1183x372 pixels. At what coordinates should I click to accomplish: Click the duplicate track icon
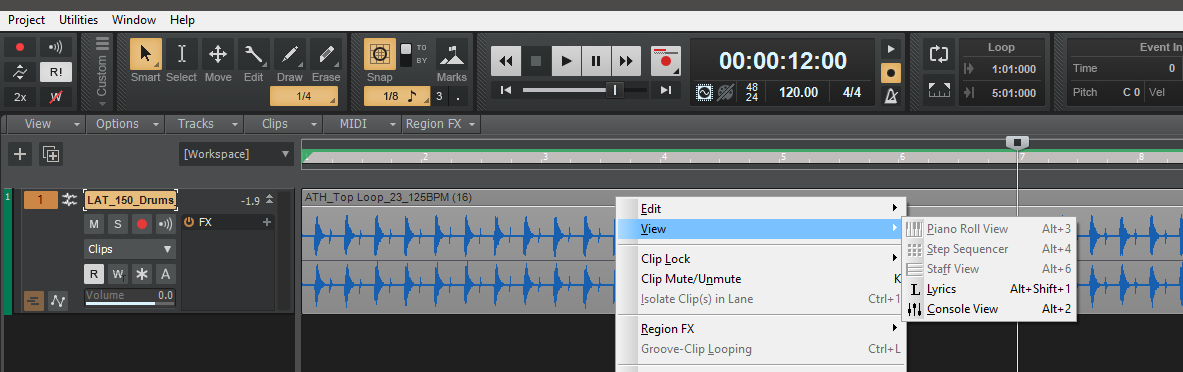point(51,155)
